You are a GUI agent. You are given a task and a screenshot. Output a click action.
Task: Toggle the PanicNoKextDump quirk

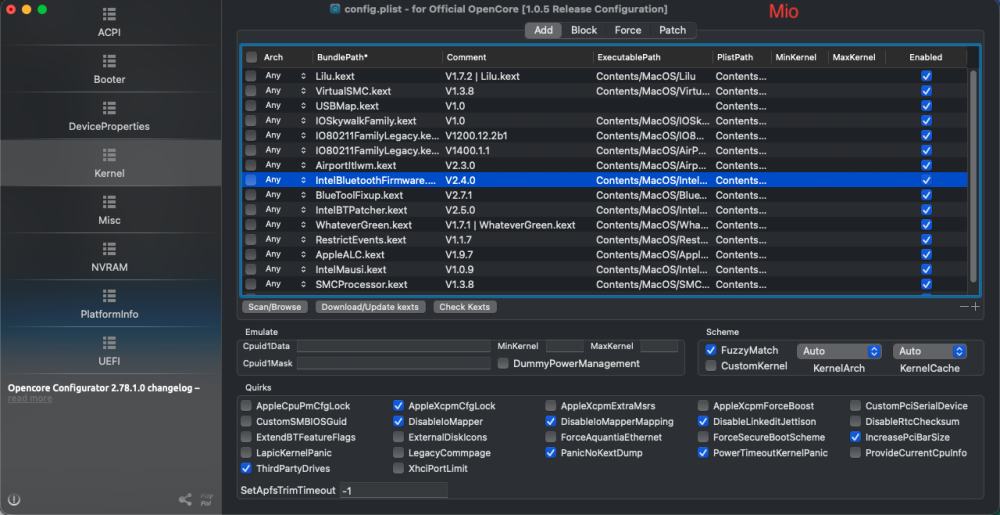[x=550, y=453]
